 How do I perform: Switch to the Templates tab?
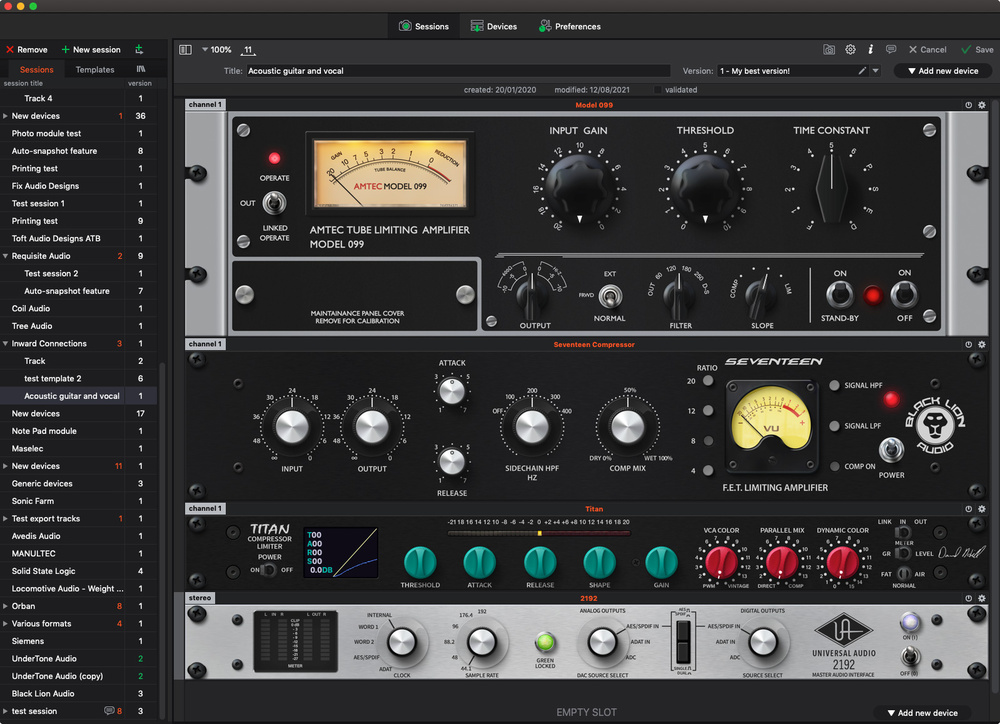tap(95, 70)
